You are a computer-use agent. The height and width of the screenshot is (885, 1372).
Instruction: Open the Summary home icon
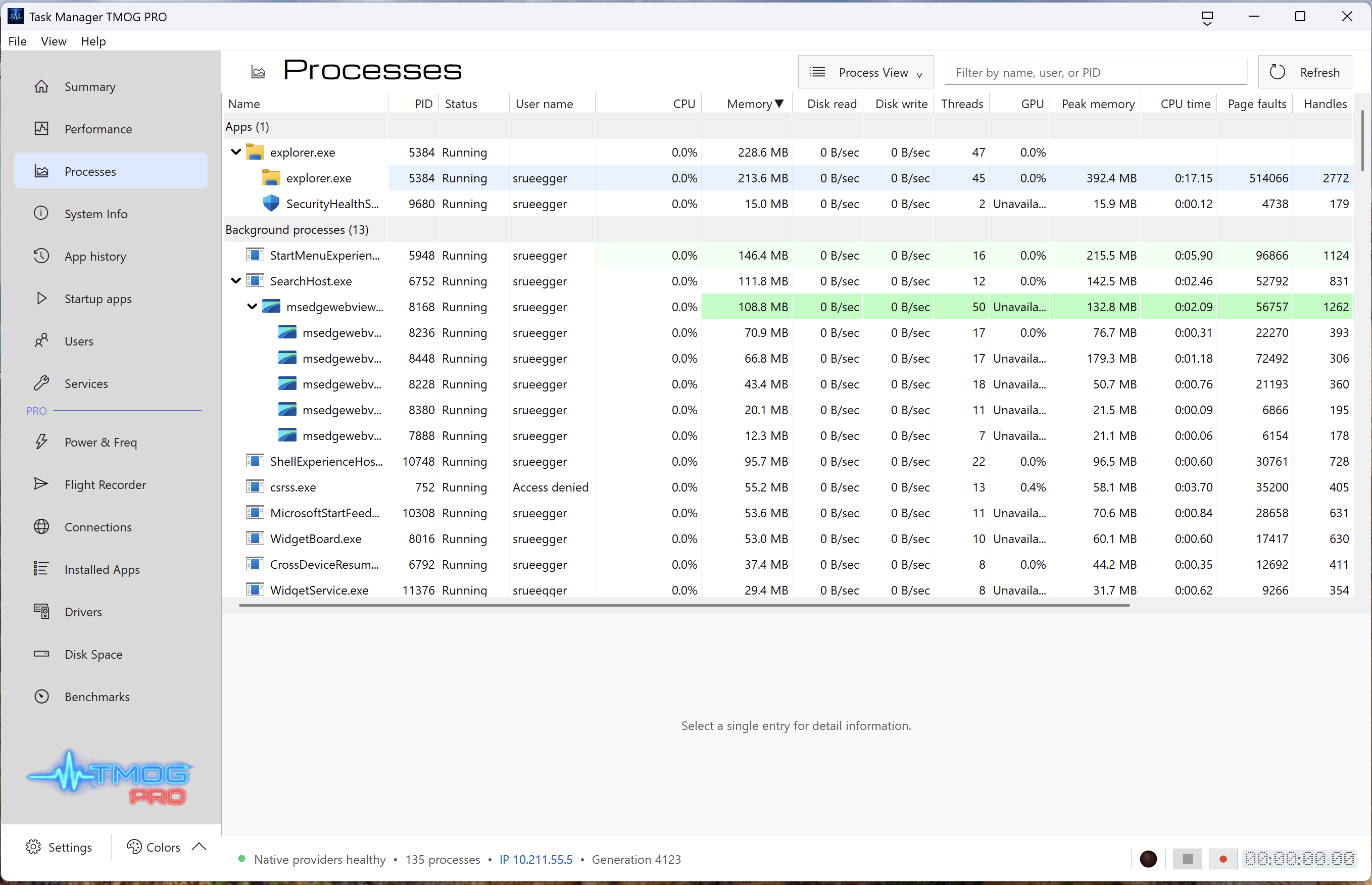[x=41, y=87]
